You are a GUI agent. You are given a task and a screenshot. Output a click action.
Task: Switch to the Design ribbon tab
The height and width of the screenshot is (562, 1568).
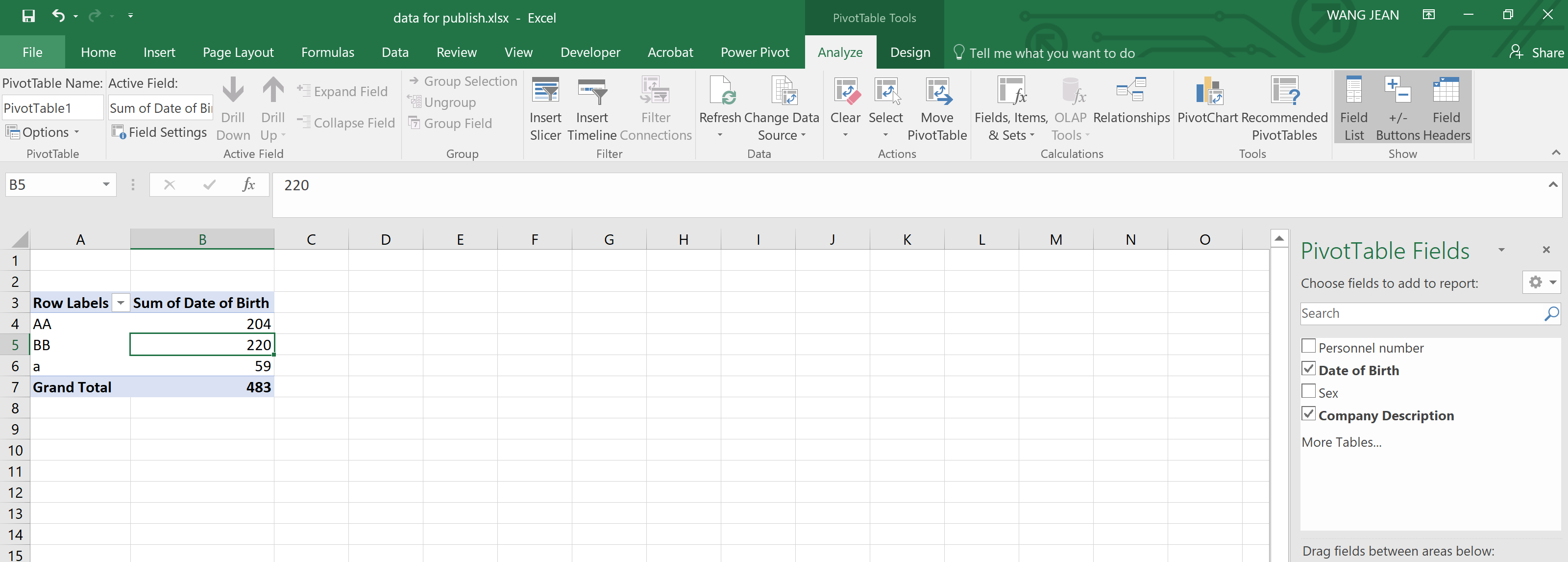(x=909, y=53)
